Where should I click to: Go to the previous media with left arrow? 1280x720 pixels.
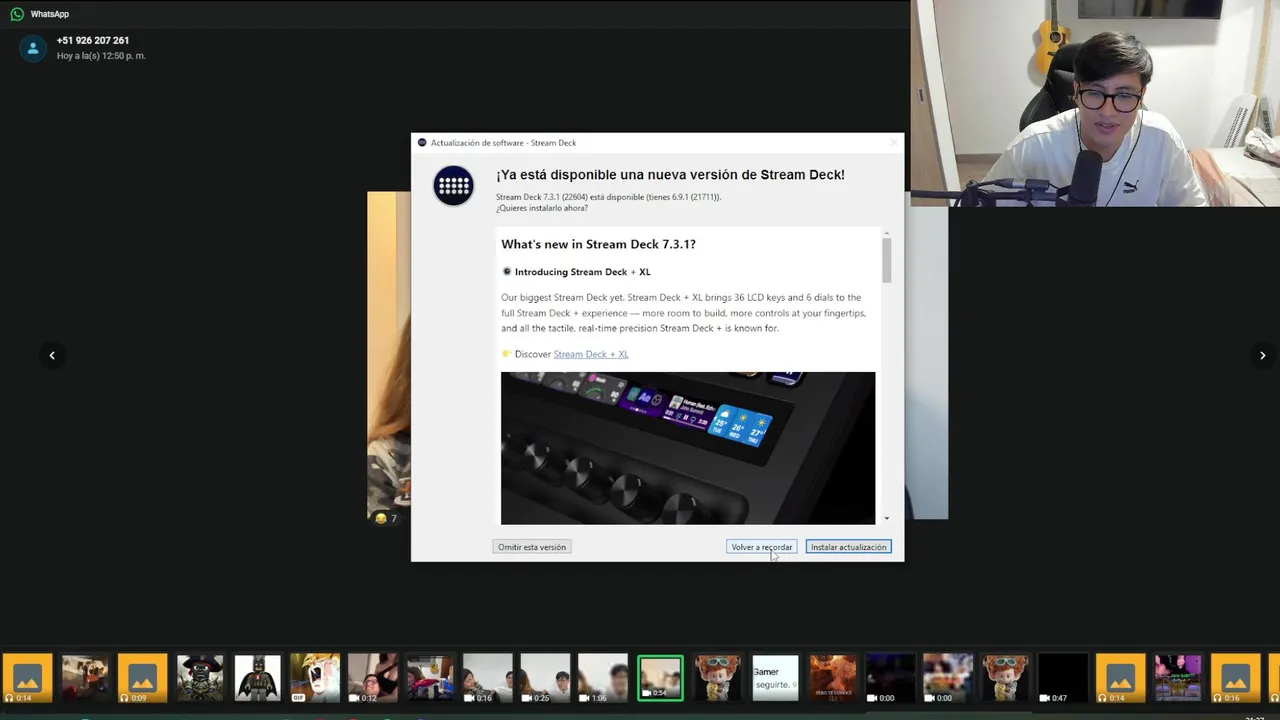[52, 355]
